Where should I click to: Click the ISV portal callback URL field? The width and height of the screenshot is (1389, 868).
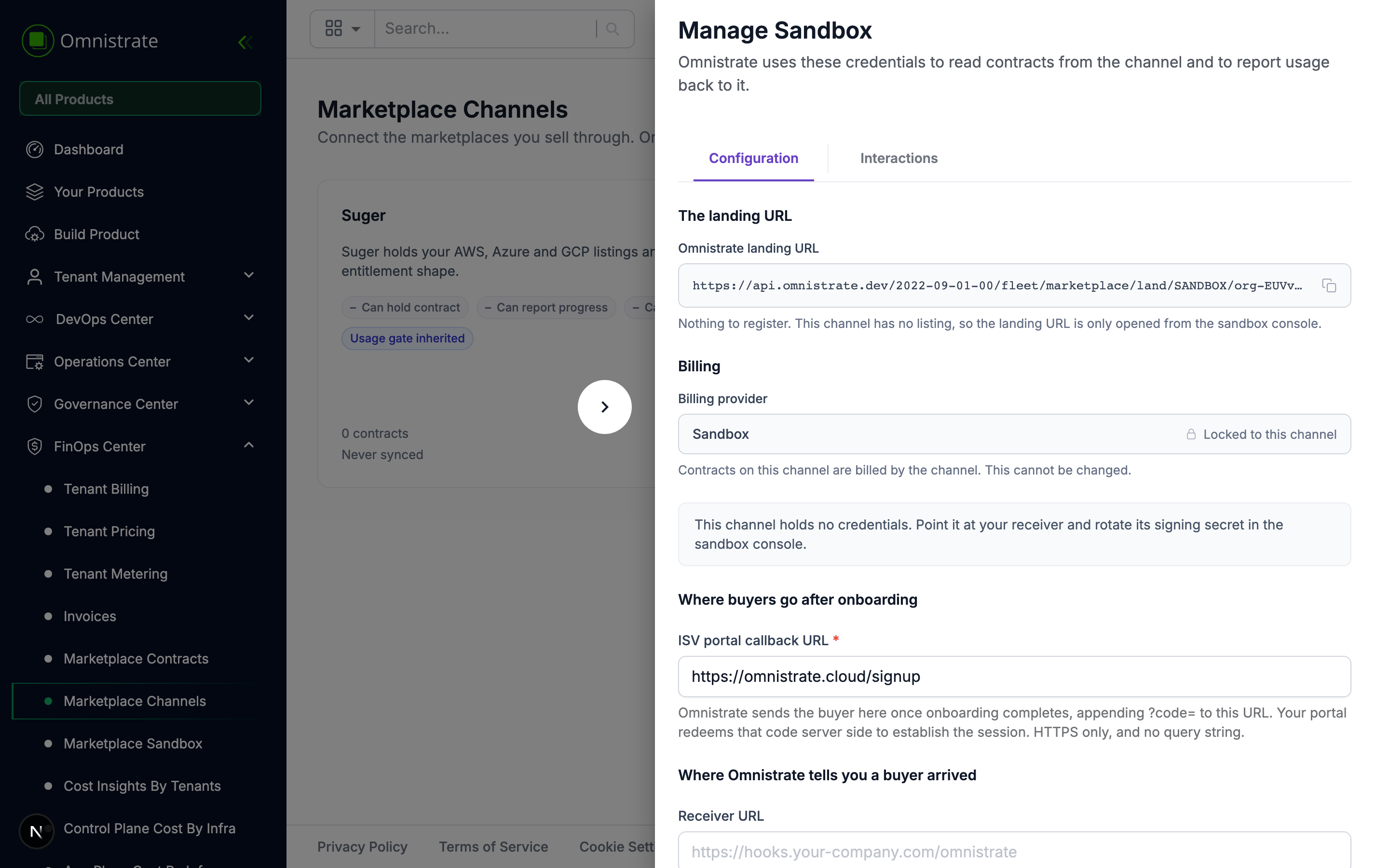1014,677
